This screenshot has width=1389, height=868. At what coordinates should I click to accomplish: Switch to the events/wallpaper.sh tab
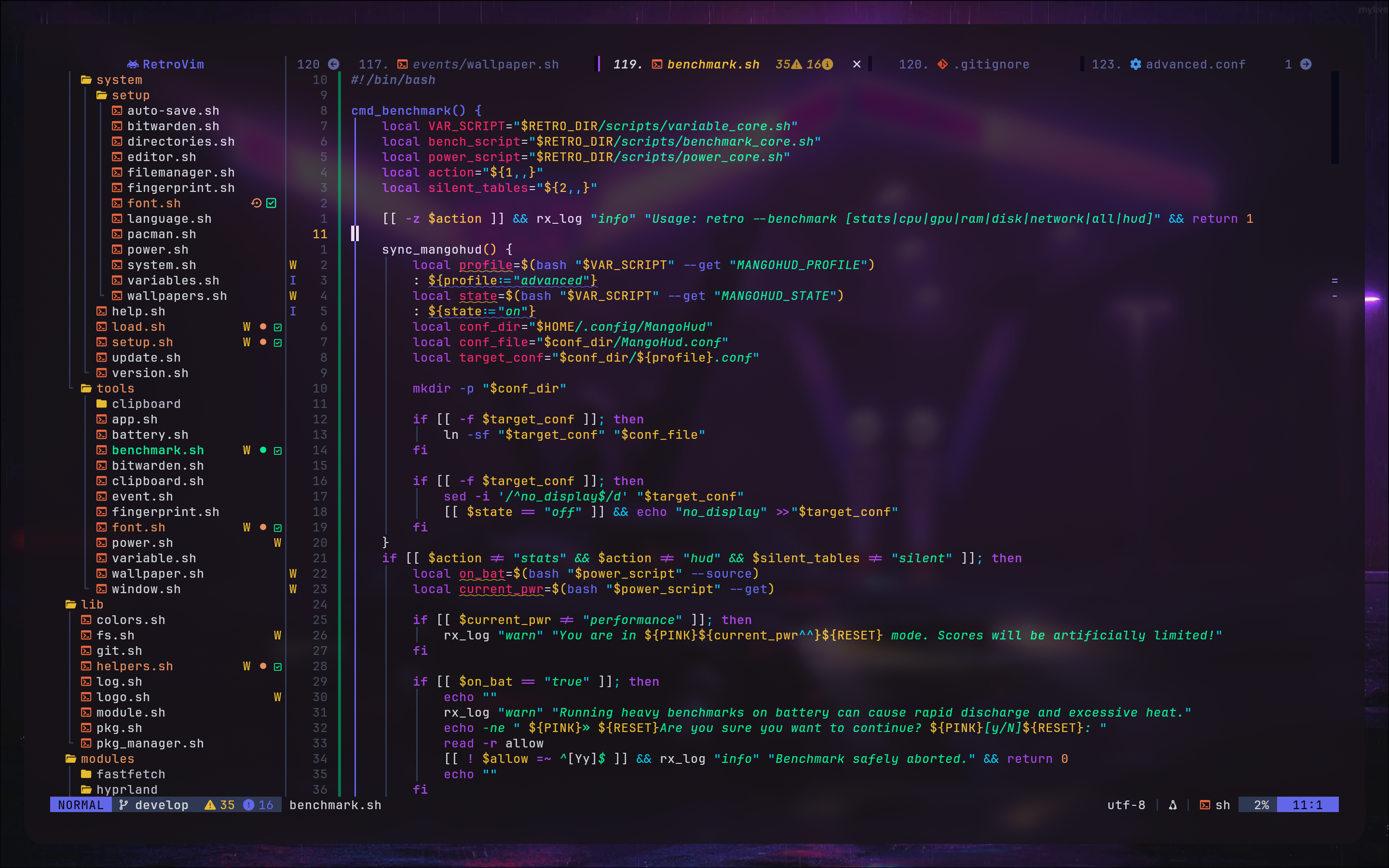(x=485, y=64)
